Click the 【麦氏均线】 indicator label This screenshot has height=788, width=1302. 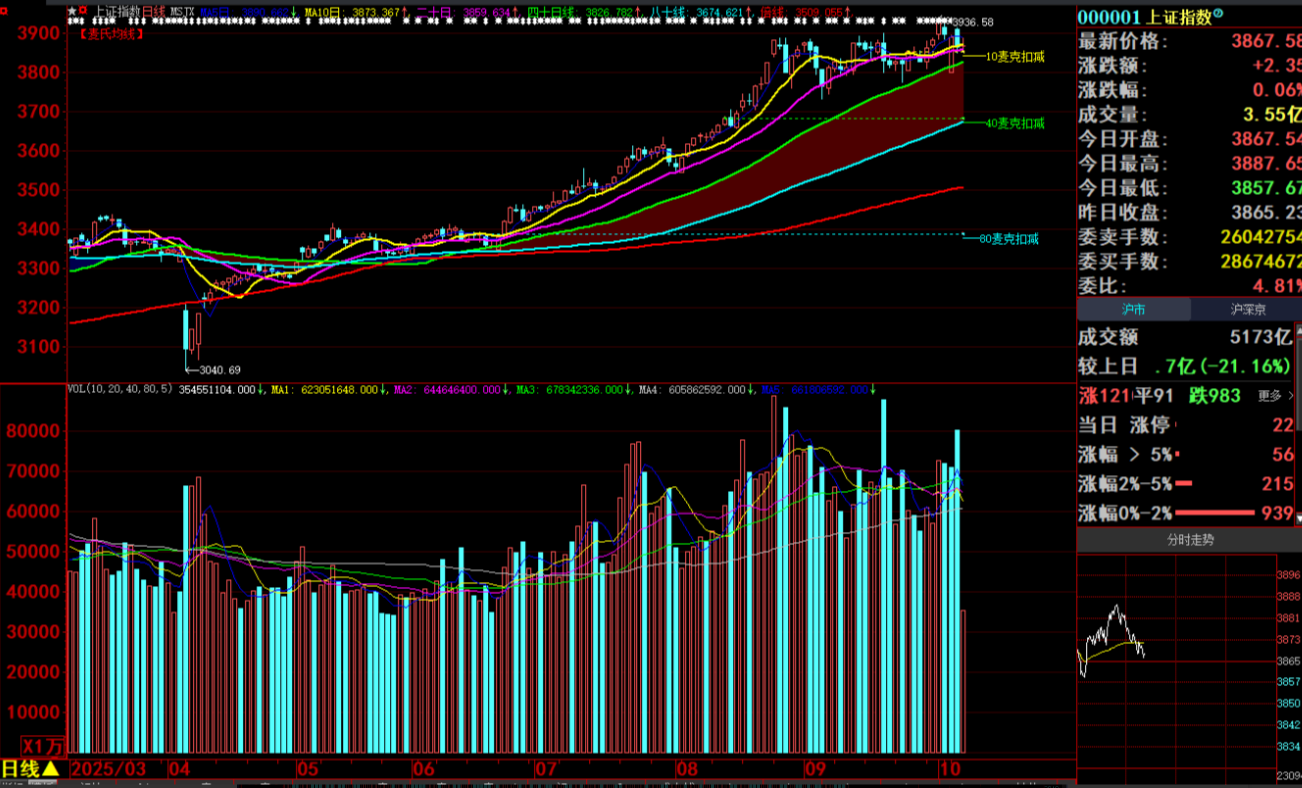click(x=111, y=33)
